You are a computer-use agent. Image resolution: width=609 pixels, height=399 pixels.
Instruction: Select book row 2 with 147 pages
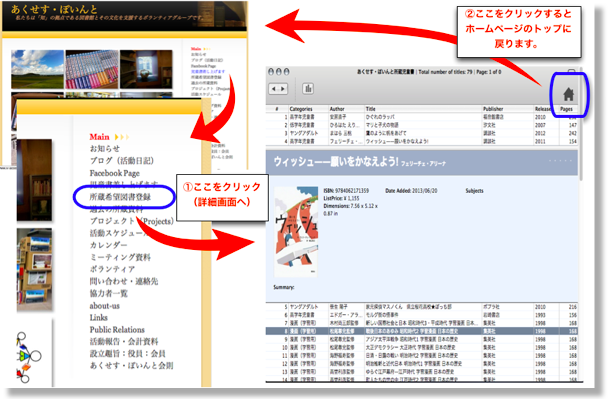point(422,125)
